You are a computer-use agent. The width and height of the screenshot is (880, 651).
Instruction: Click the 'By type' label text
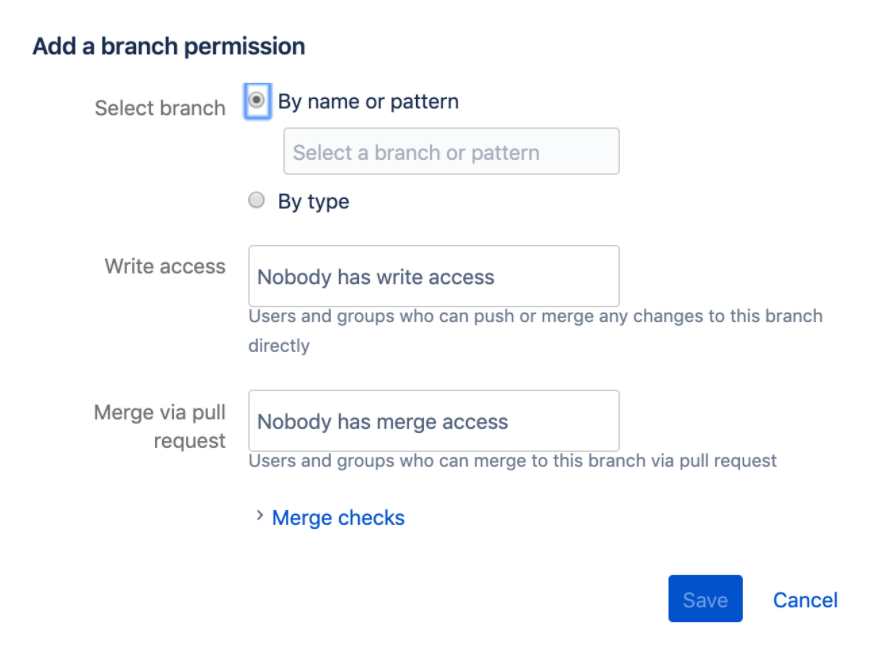[314, 201]
